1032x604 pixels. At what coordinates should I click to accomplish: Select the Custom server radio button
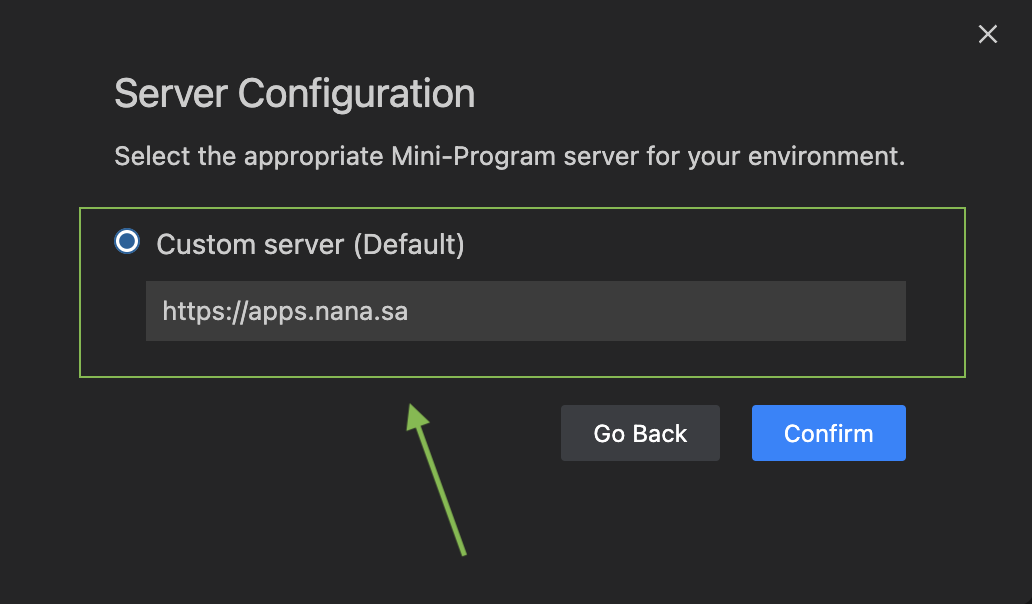pyautogui.click(x=127, y=241)
